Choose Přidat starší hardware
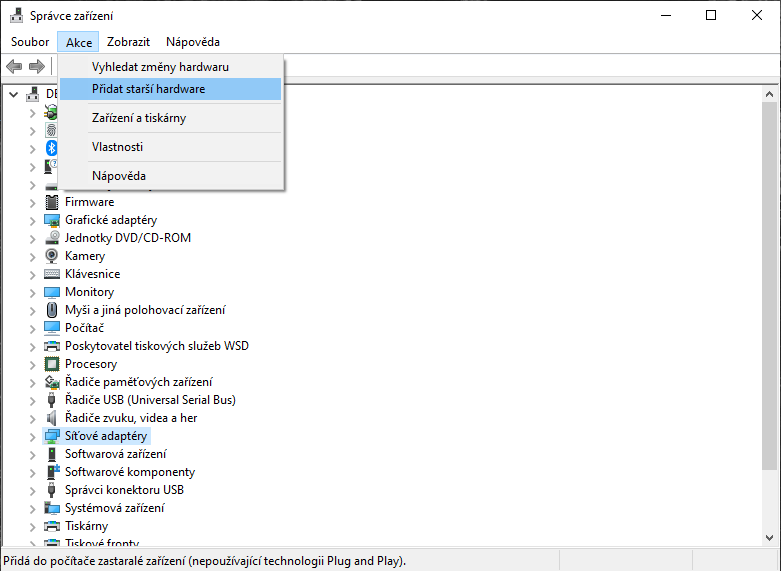 tap(170, 89)
